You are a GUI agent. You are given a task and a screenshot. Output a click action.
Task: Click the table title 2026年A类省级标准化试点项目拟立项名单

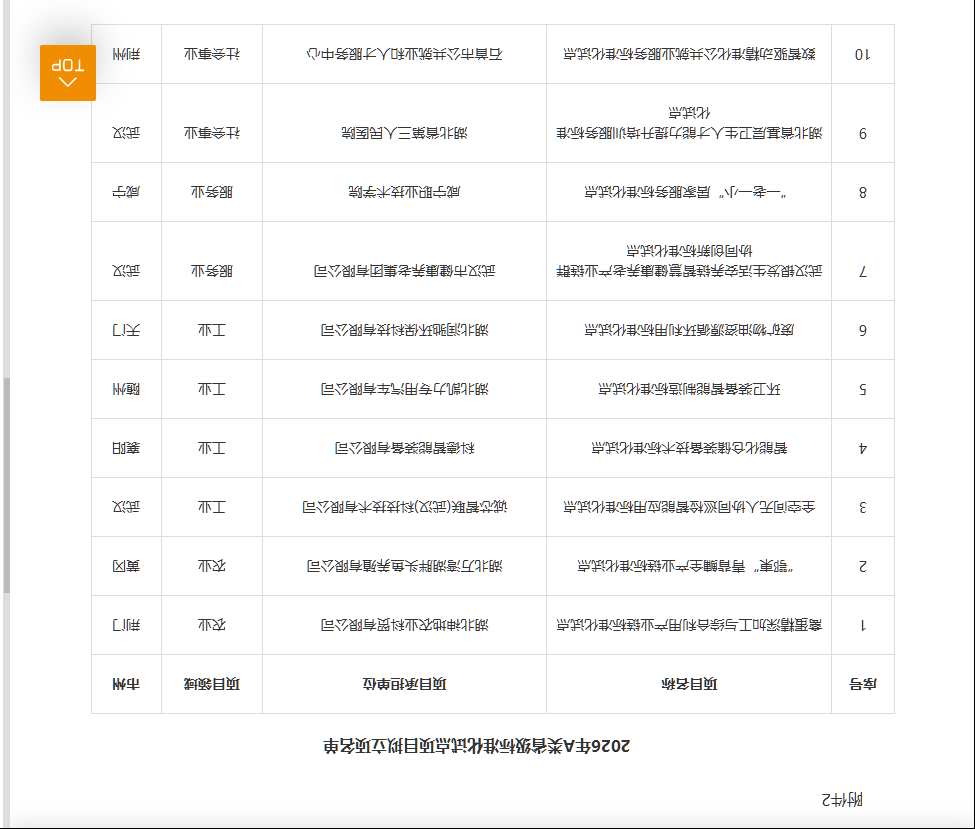point(476,746)
